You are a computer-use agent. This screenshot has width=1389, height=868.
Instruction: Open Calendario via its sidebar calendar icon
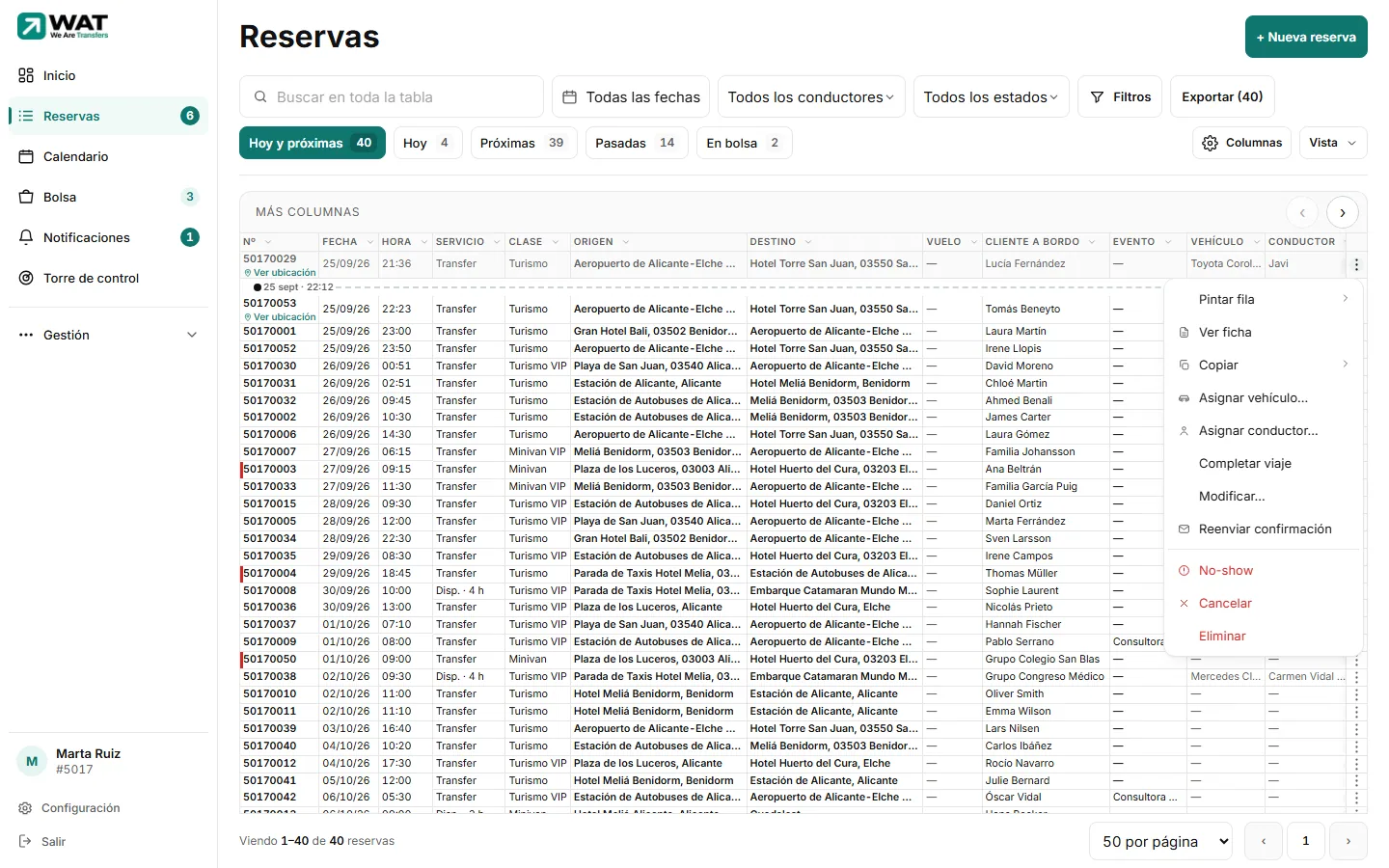point(26,156)
